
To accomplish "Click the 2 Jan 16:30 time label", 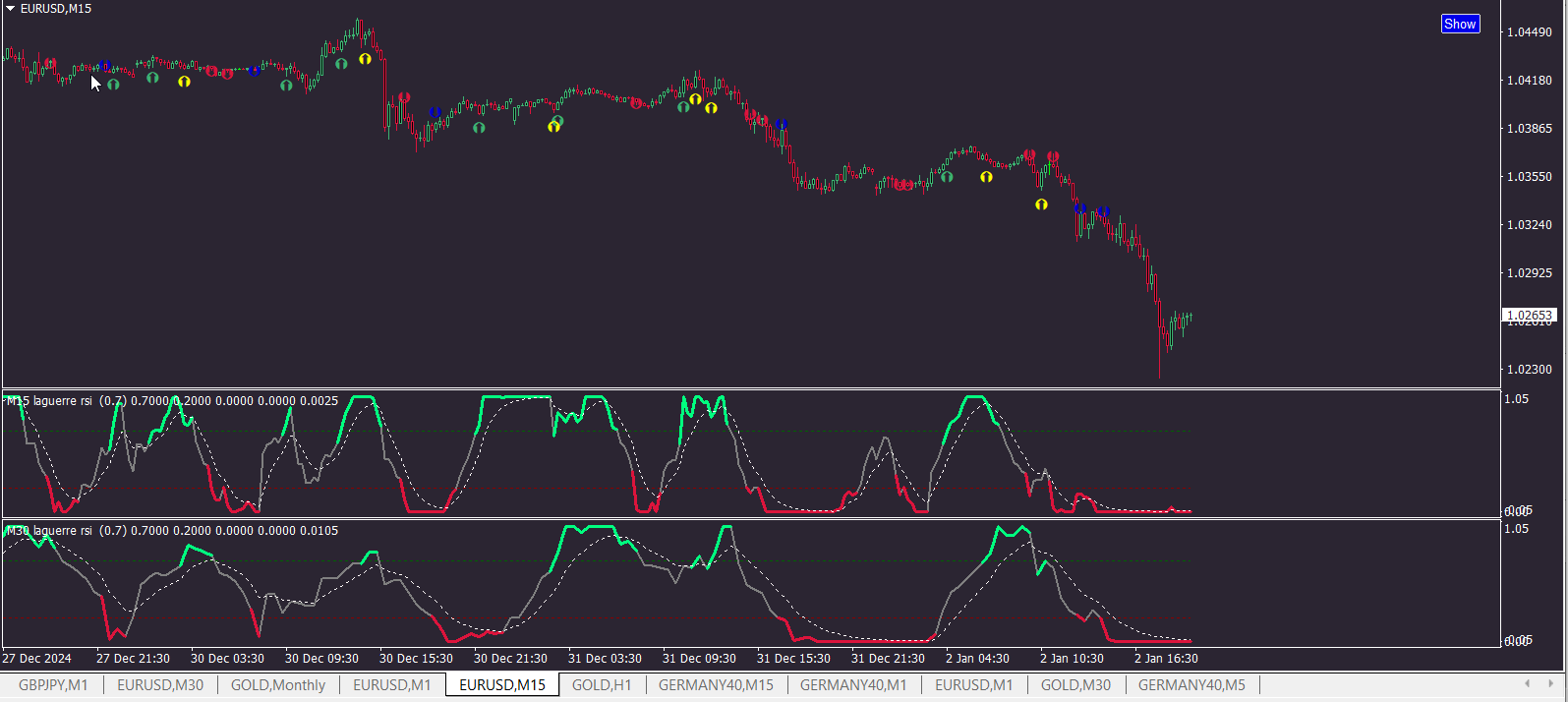I will pyautogui.click(x=1166, y=659).
